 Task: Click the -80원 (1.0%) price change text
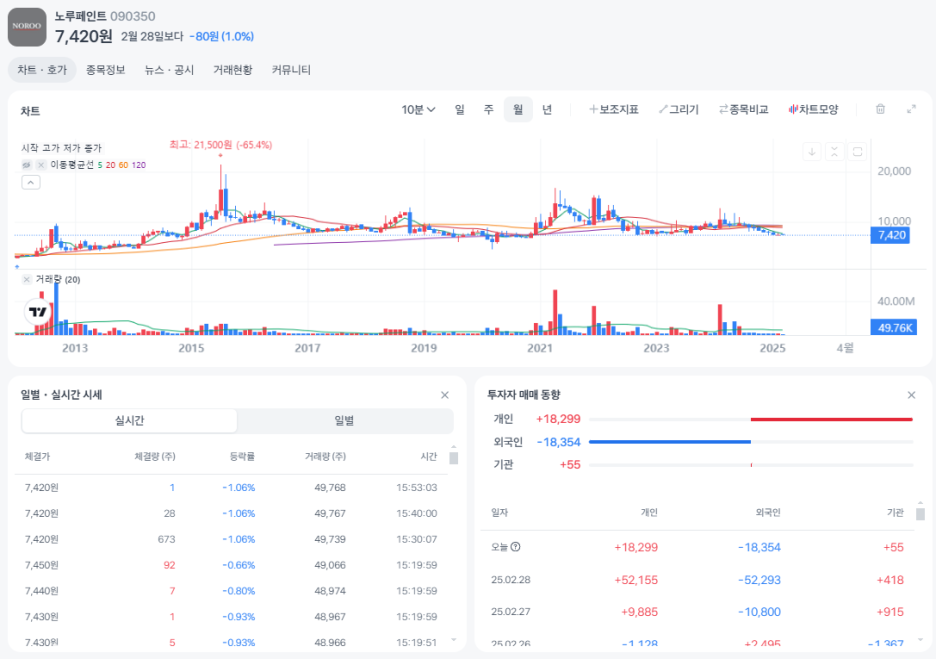(221, 36)
